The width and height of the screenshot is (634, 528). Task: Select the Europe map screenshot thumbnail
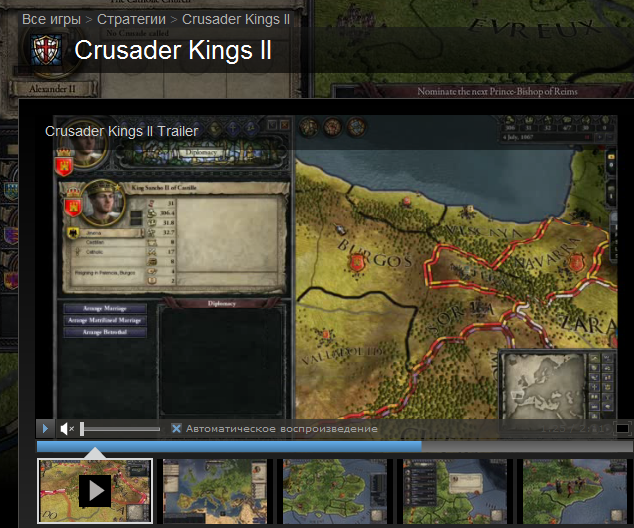(x=215, y=491)
